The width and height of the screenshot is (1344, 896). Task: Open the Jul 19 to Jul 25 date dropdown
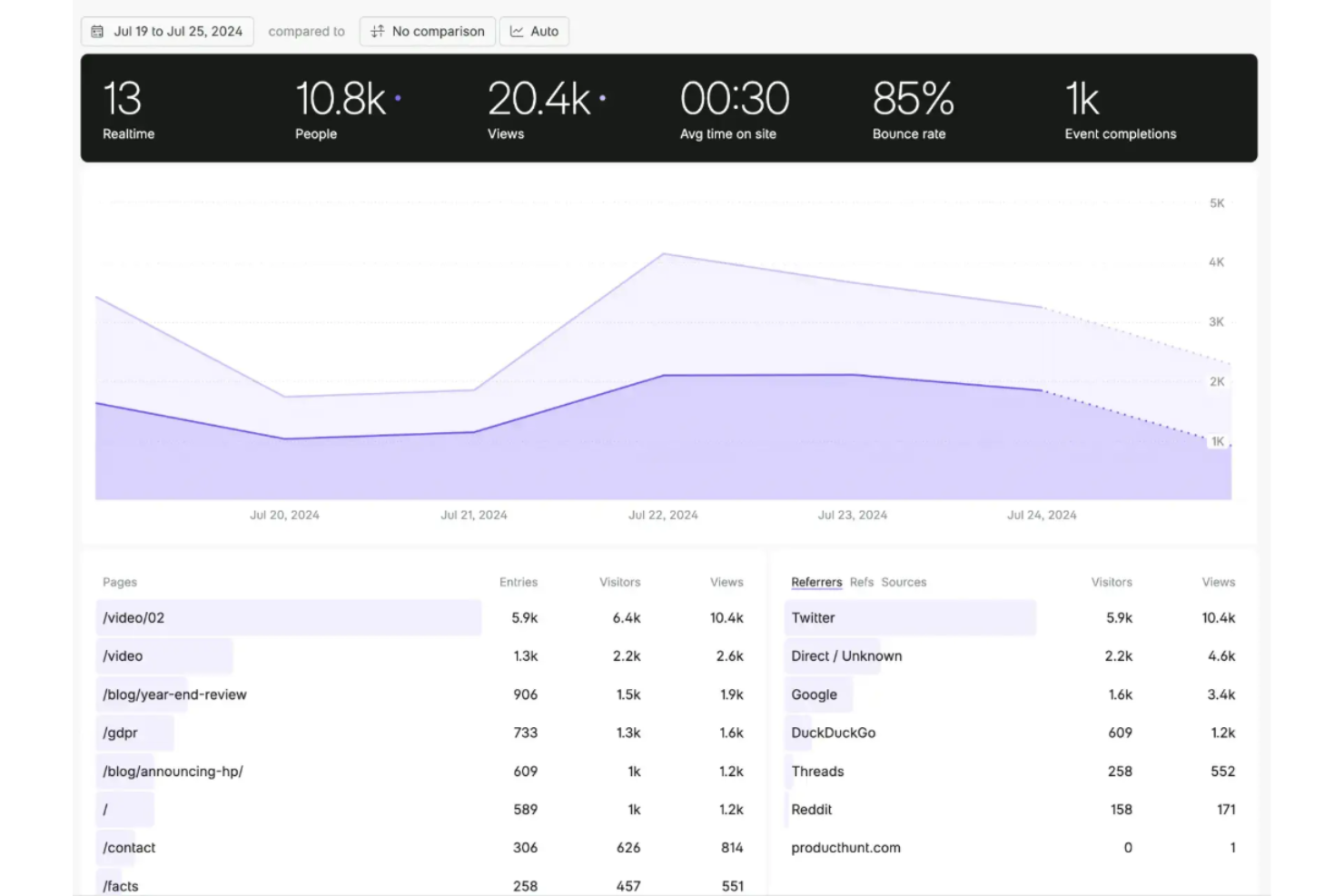167,31
